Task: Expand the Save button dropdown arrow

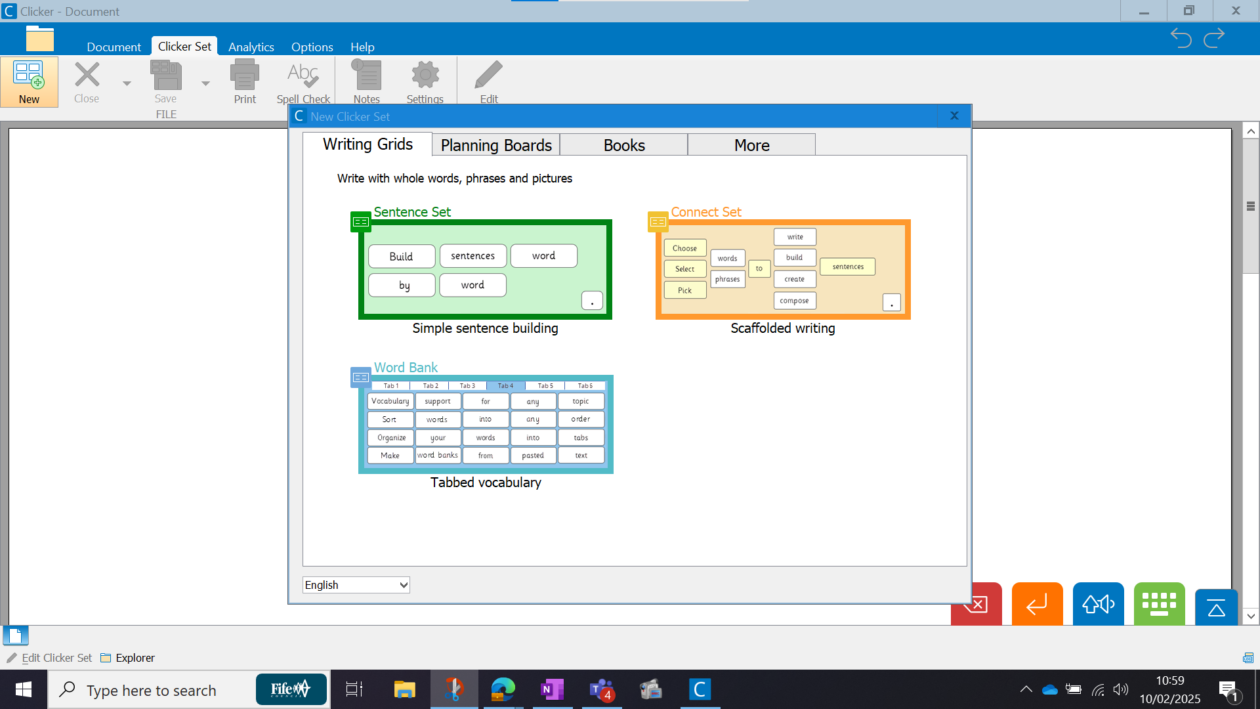Action: [206, 83]
